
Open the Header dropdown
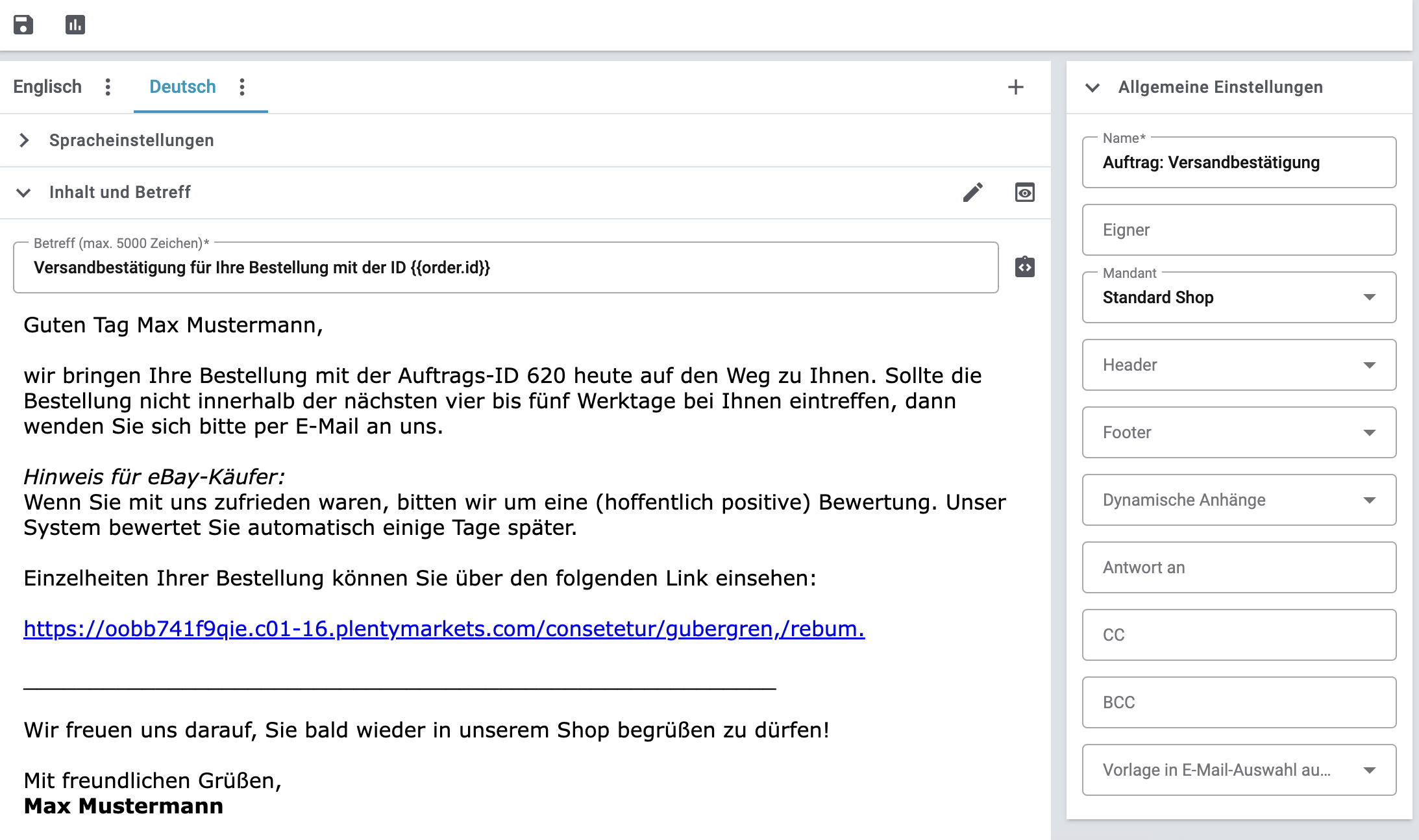[x=1239, y=365]
